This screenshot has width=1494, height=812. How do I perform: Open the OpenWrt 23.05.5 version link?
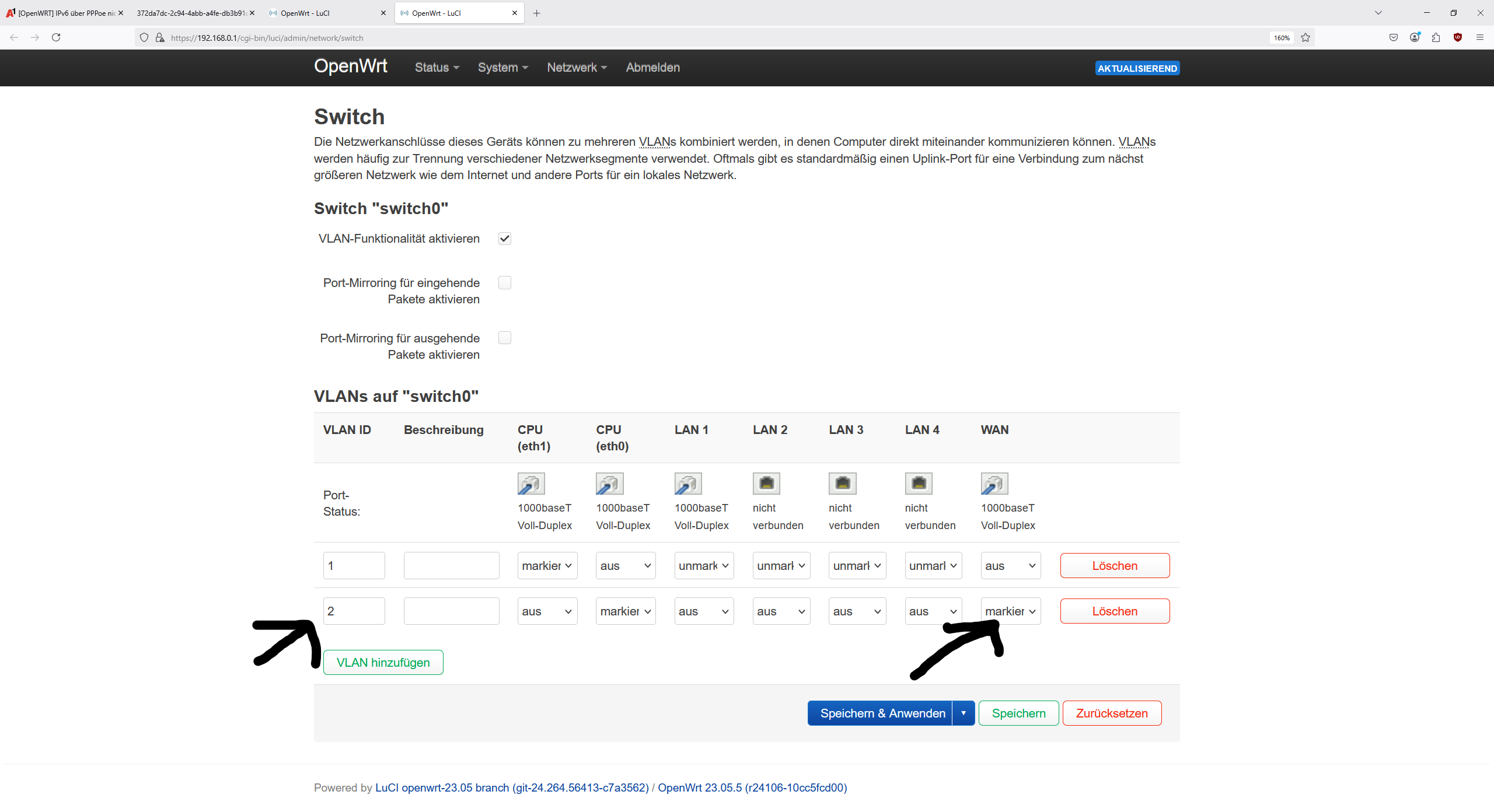(x=752, y=787)
